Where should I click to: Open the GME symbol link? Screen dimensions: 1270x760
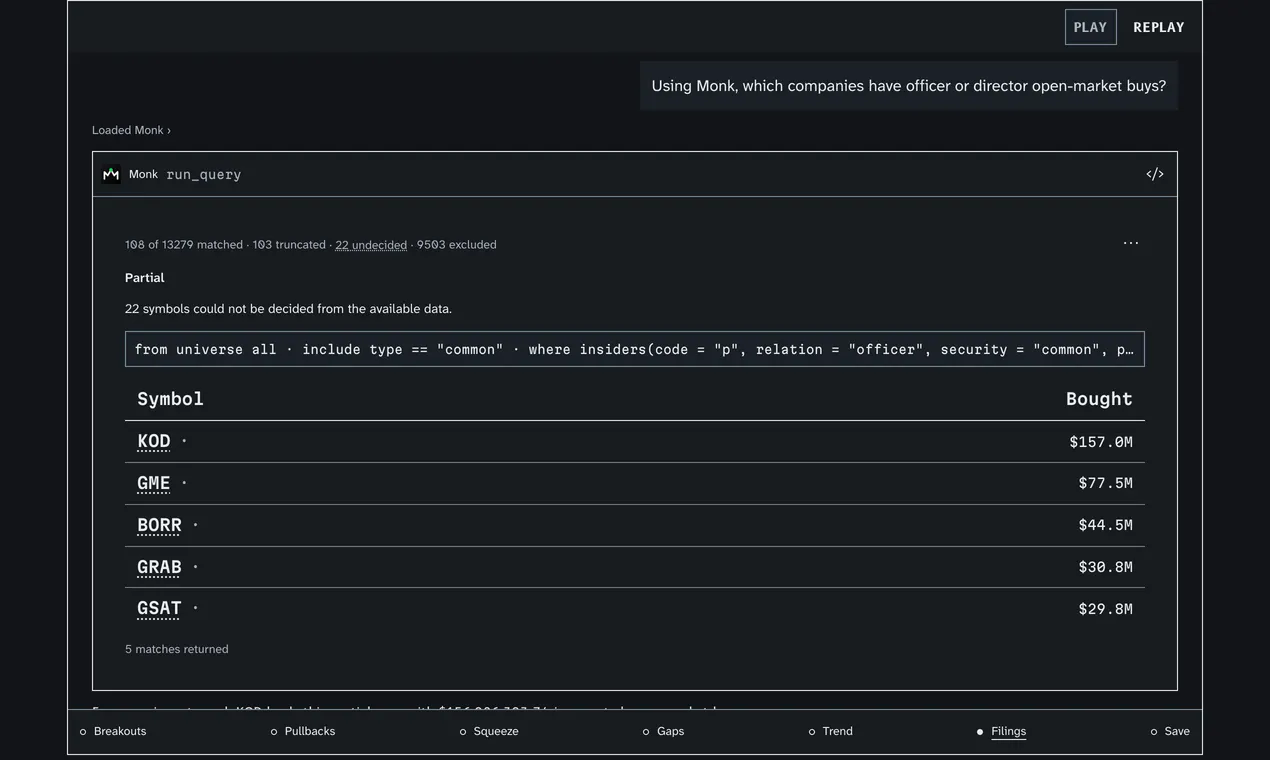coord(154,483)
